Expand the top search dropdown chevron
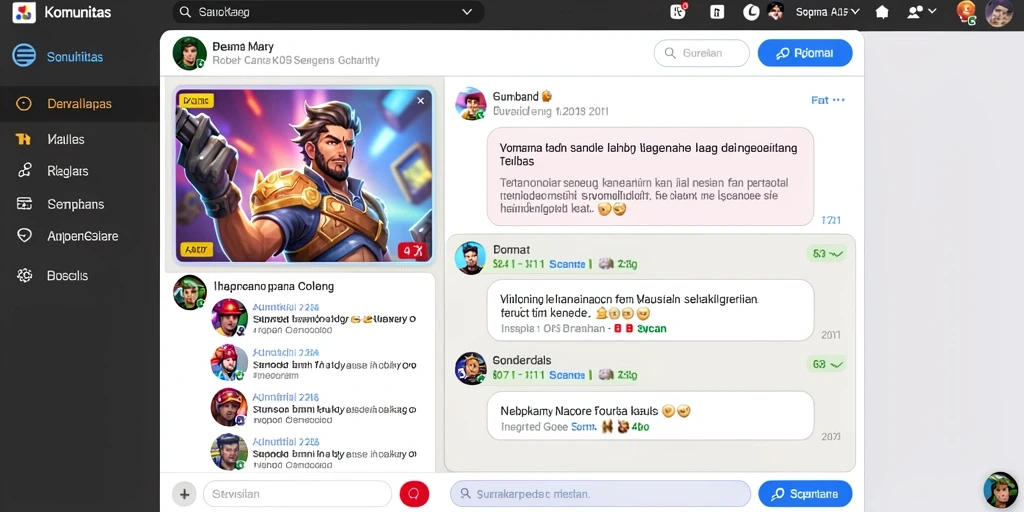 [466, 12]
